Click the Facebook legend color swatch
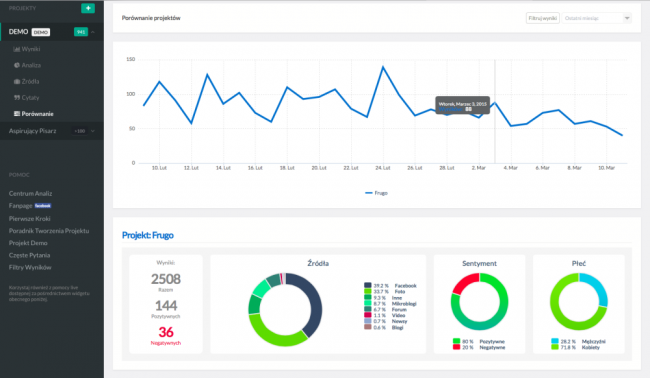650x378 pixels. click(x=368, y=286)
